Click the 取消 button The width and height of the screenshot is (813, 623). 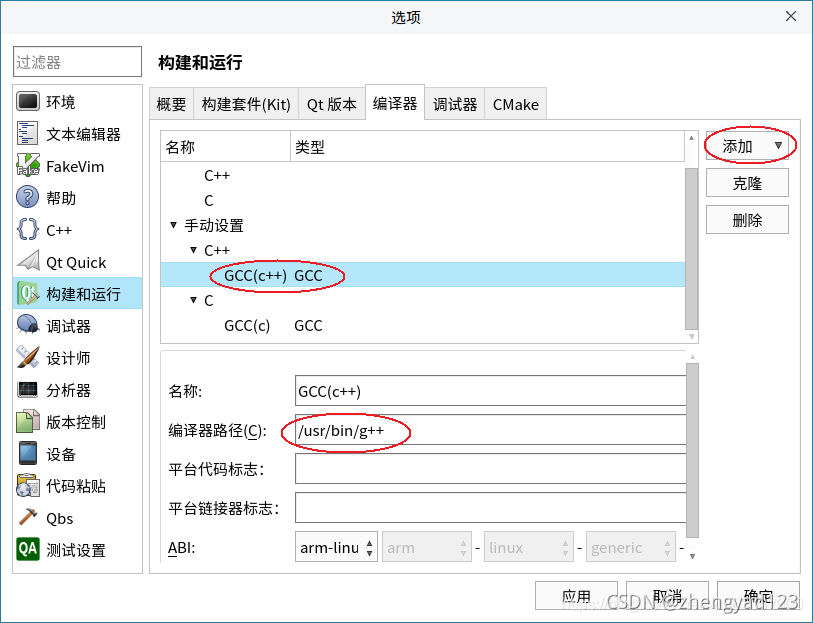[667, 596]
